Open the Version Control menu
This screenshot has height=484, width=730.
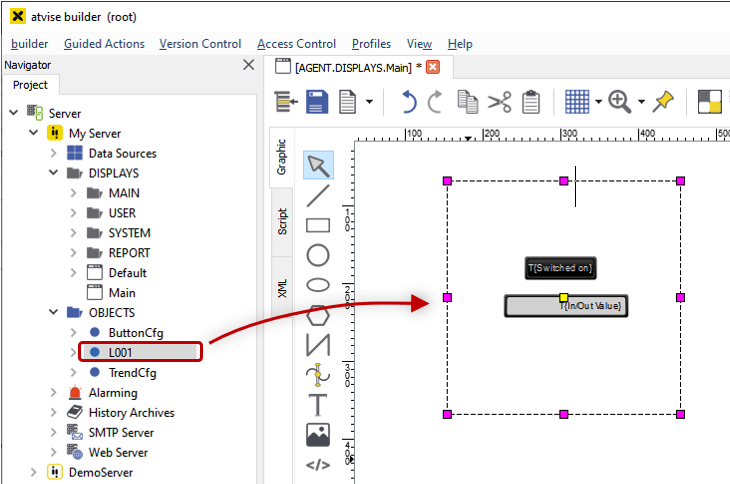(200, 44)
